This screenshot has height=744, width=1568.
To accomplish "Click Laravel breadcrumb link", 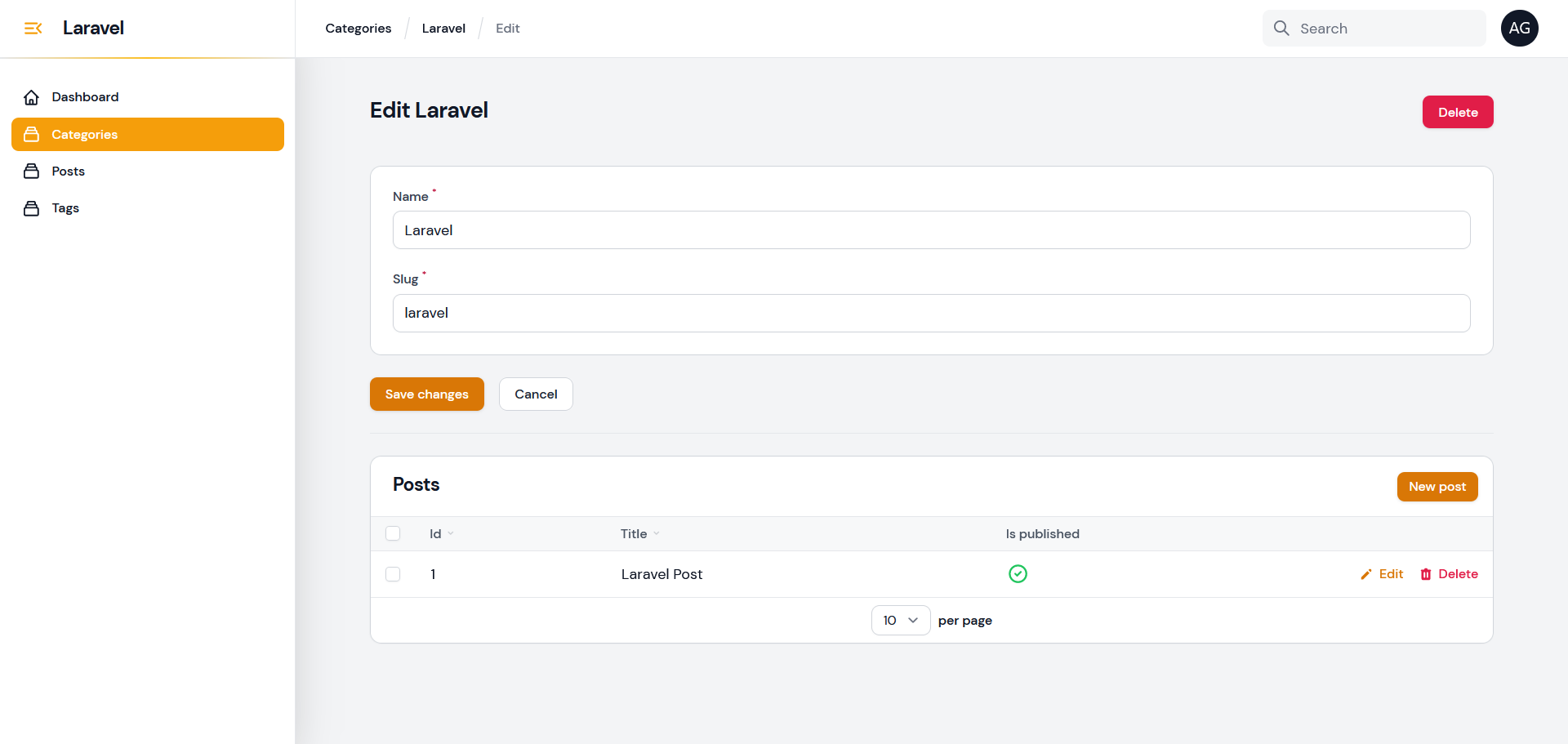I will coord(443,29).
